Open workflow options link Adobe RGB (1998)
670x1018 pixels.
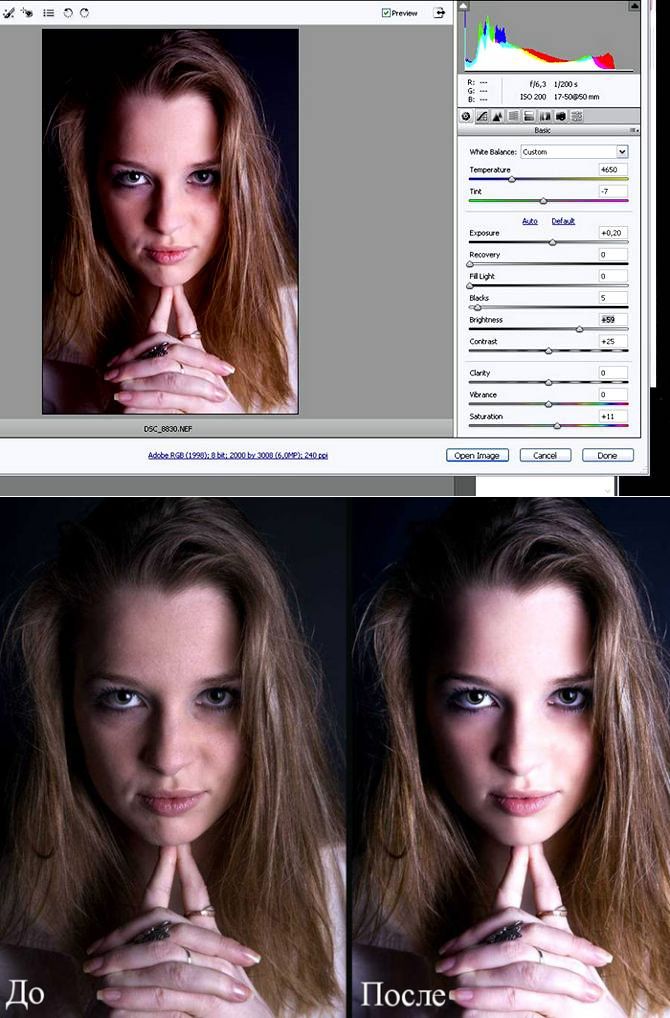238,455
